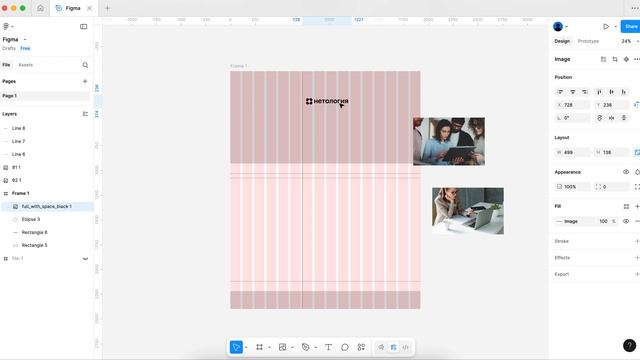Collapse all layers icon in Layers header
The image size is (640, 360).
click(x=85, y=114)
